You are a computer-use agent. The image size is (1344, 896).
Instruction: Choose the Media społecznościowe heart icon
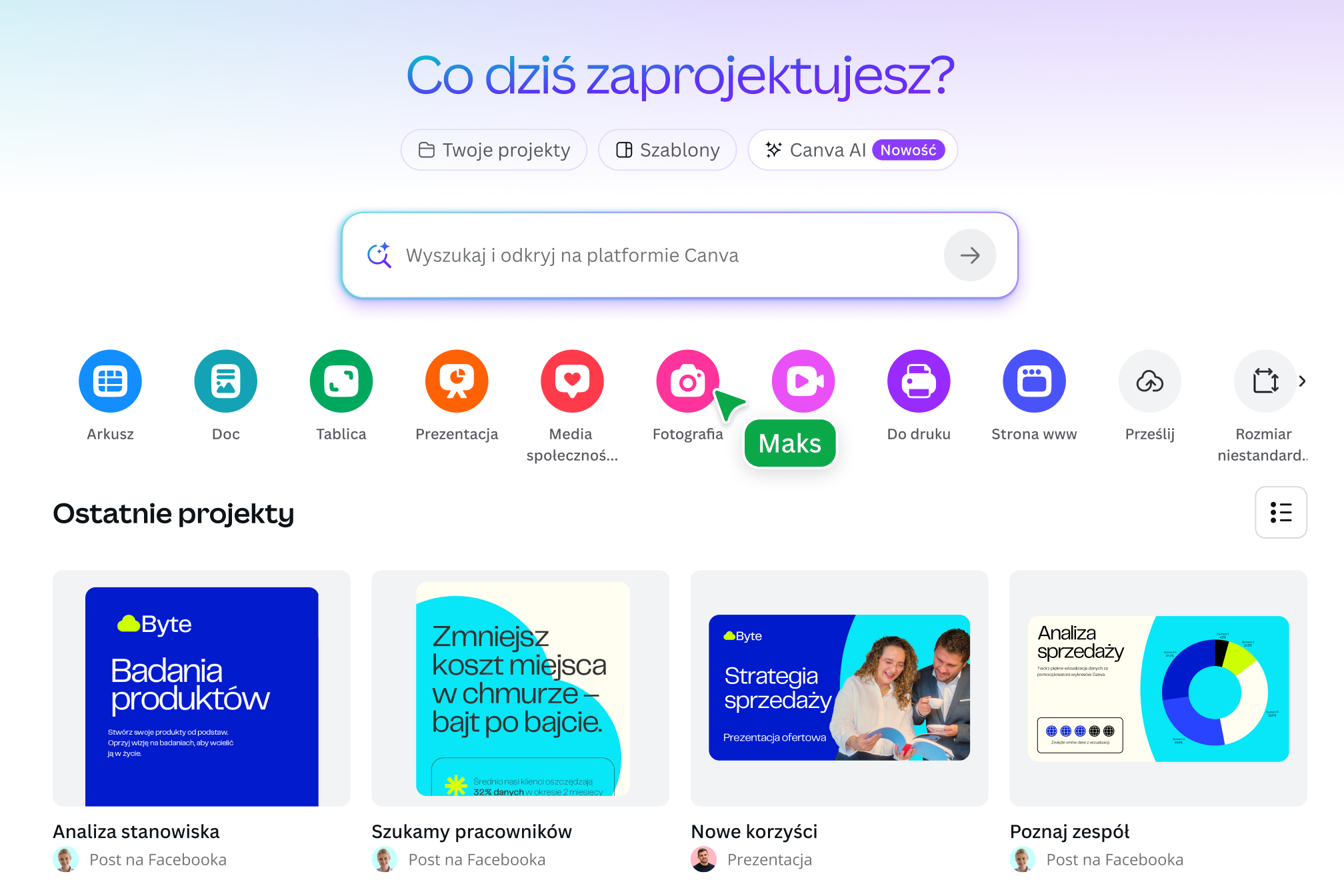tap(572, 381)
